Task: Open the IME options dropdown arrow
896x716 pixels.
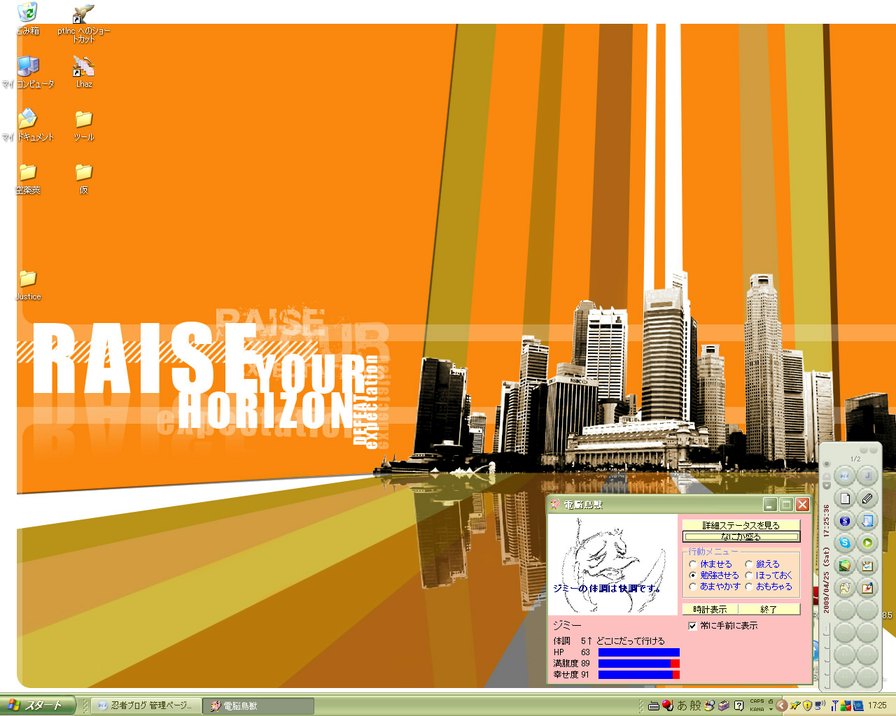Action: pyautogui.click(x=771, y=709)
